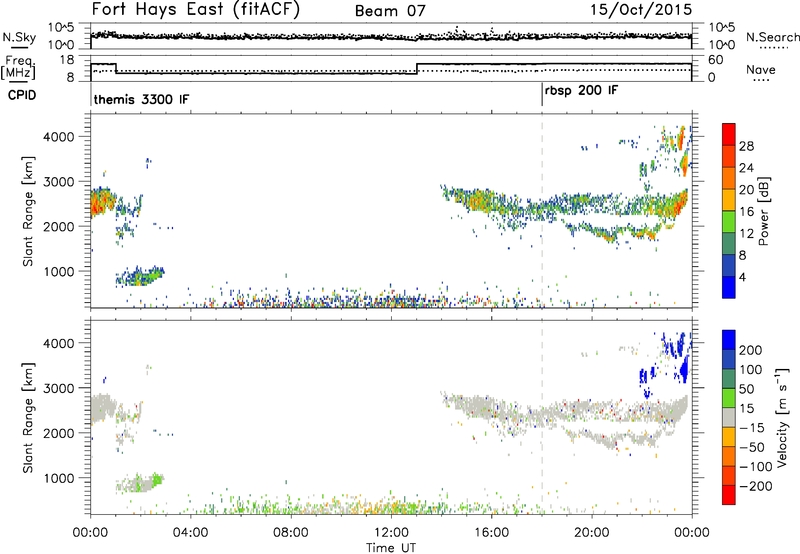Click the 'rbsp 200 IF' CPID text

581,91
